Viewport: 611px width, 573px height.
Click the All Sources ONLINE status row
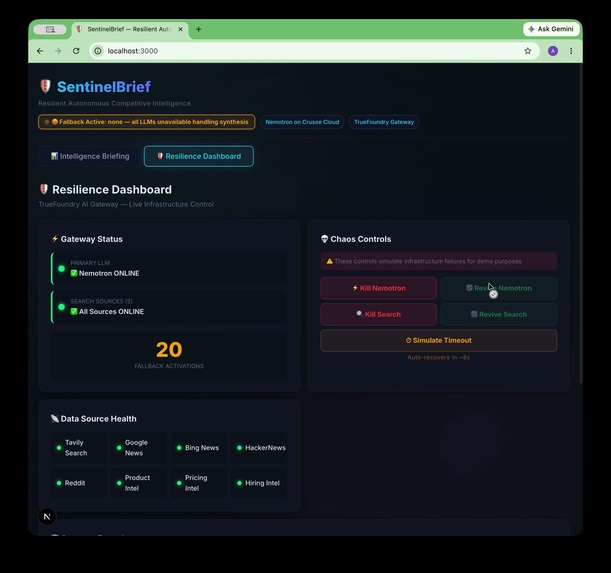coord(169,307)
